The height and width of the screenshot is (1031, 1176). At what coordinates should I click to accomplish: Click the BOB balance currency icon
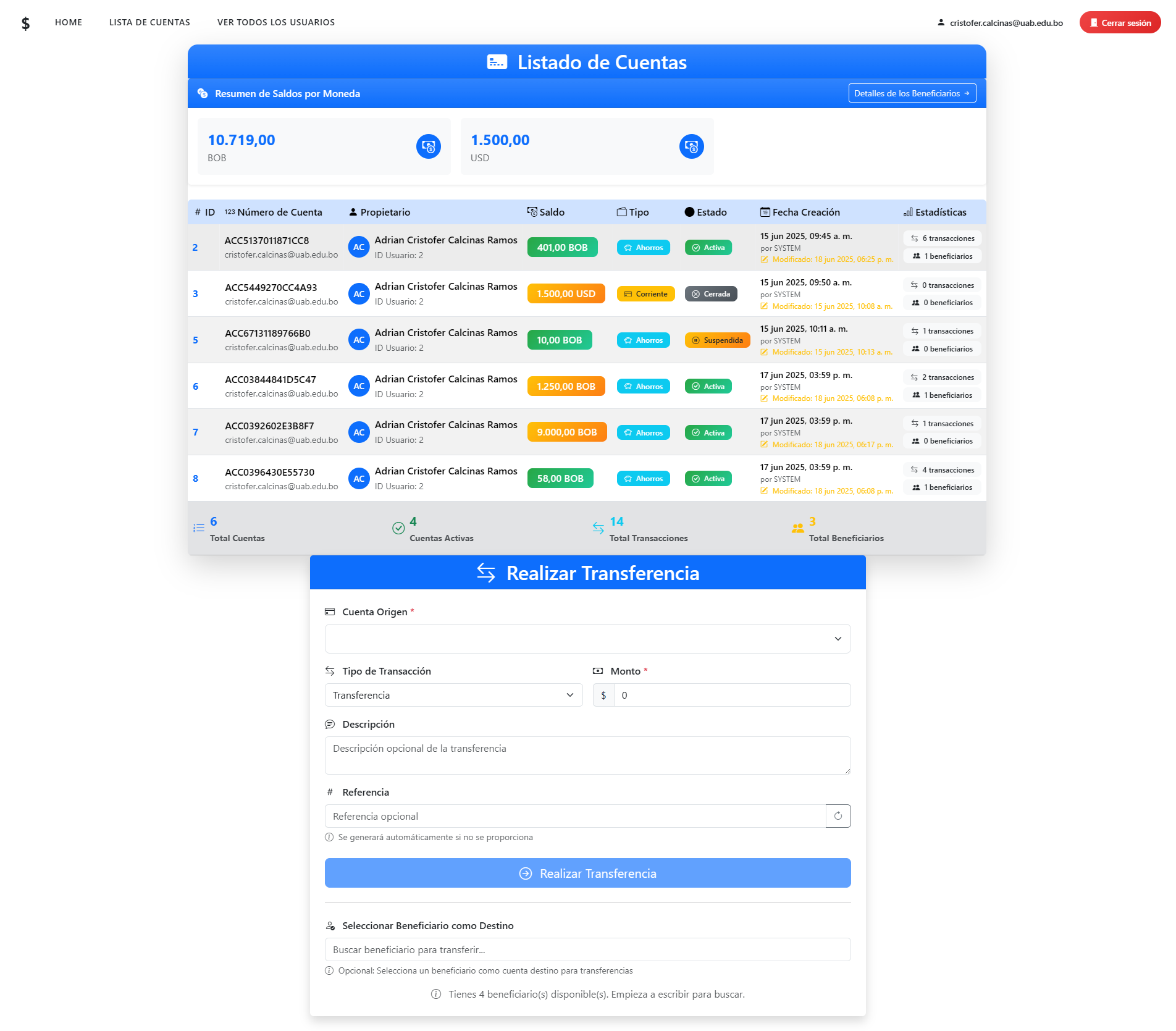429,146
